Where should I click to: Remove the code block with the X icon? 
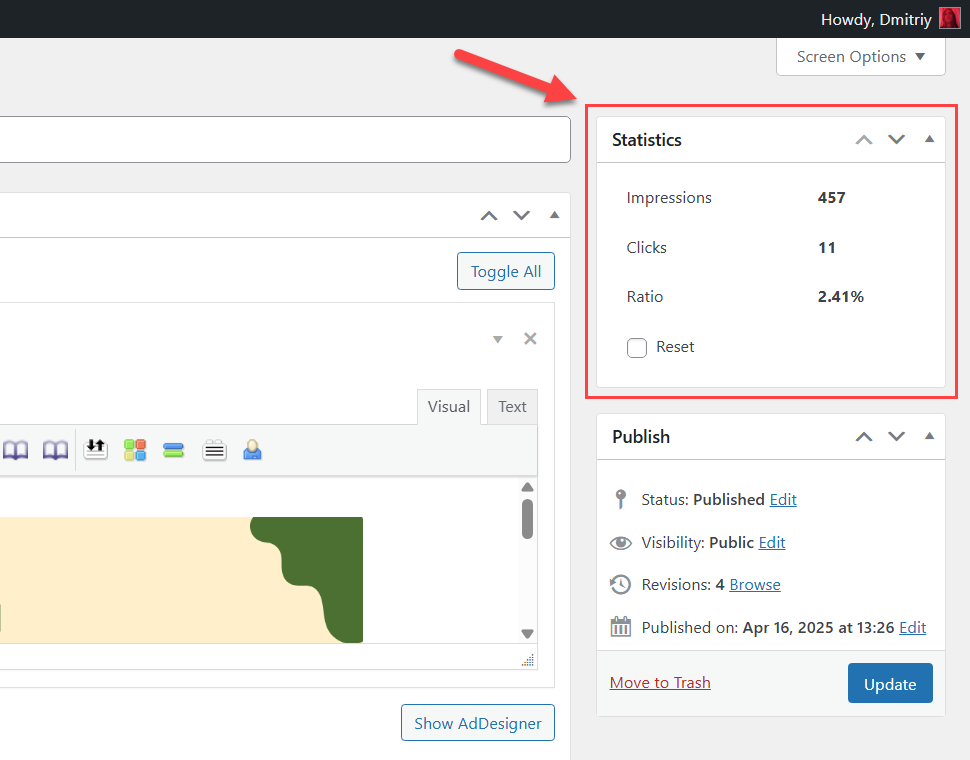[x=530, y=338]
